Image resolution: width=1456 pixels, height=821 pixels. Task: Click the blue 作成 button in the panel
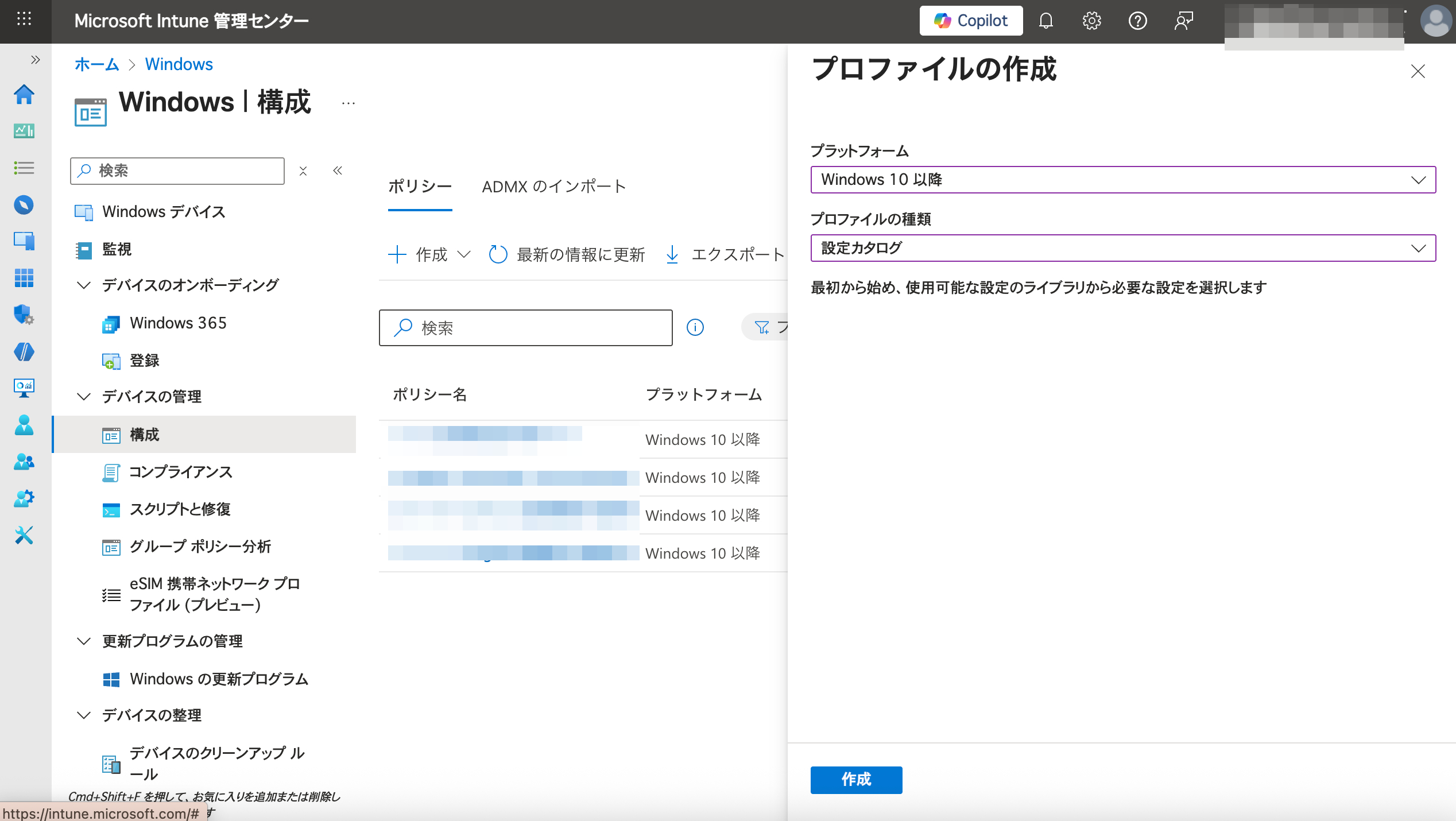point(855,779)
